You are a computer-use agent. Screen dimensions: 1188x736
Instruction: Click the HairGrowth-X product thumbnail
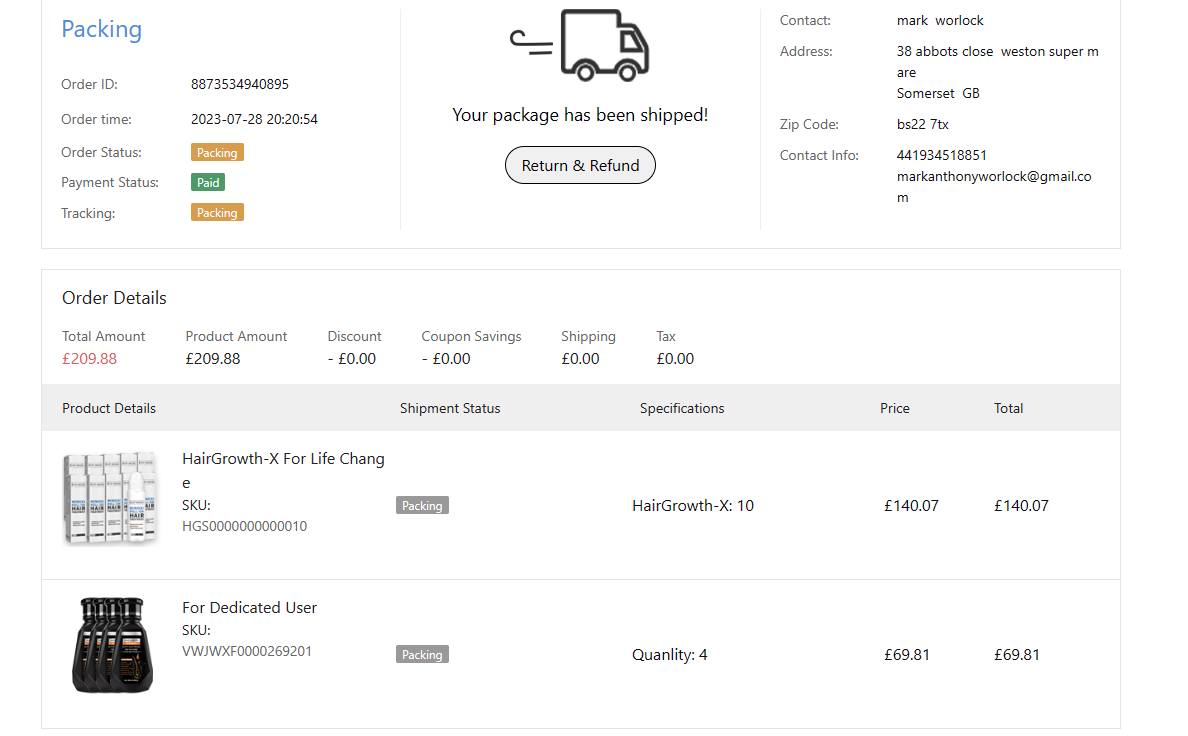pos(111,497)
